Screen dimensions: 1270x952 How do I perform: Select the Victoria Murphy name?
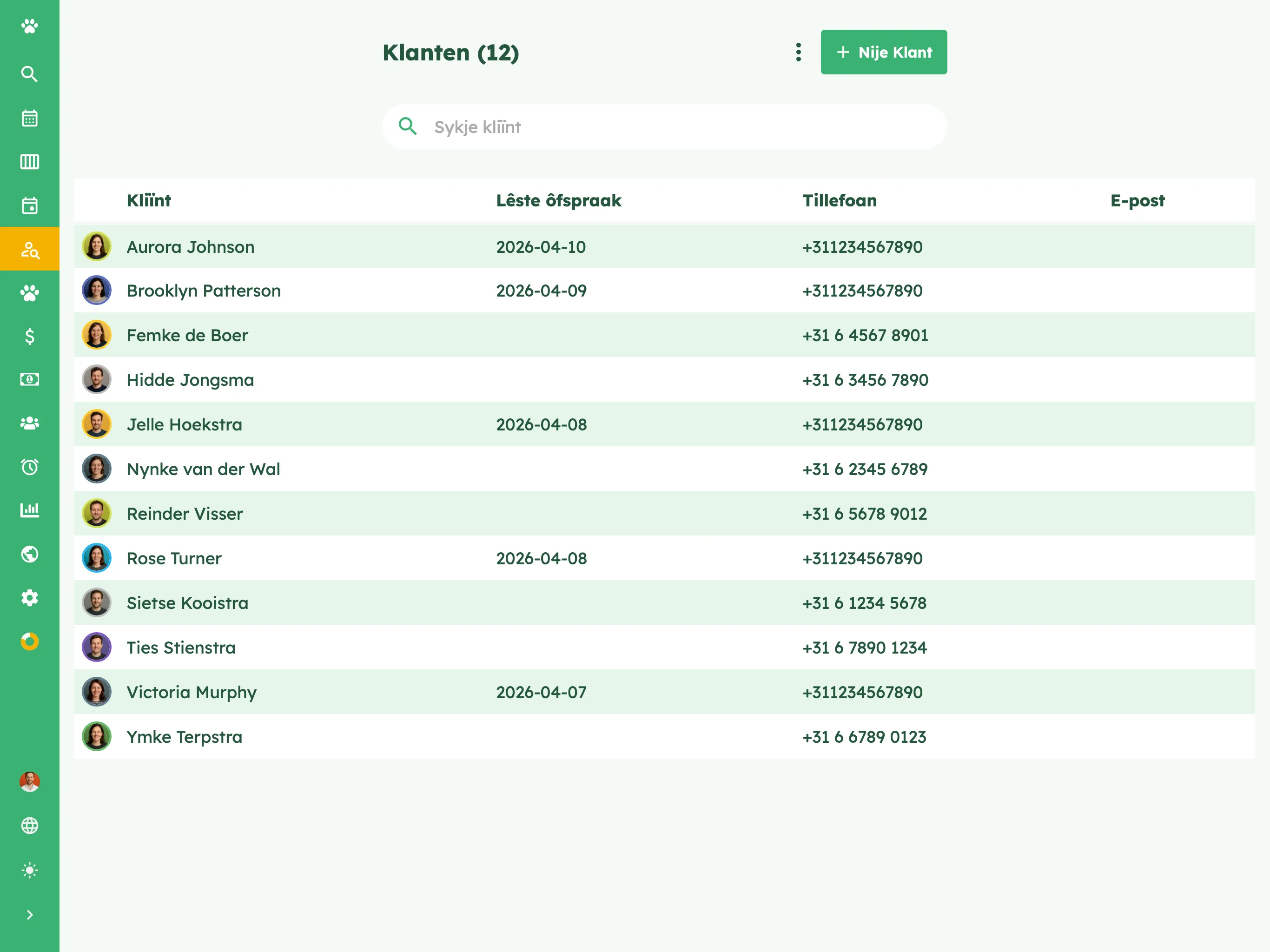click(192, 693)
